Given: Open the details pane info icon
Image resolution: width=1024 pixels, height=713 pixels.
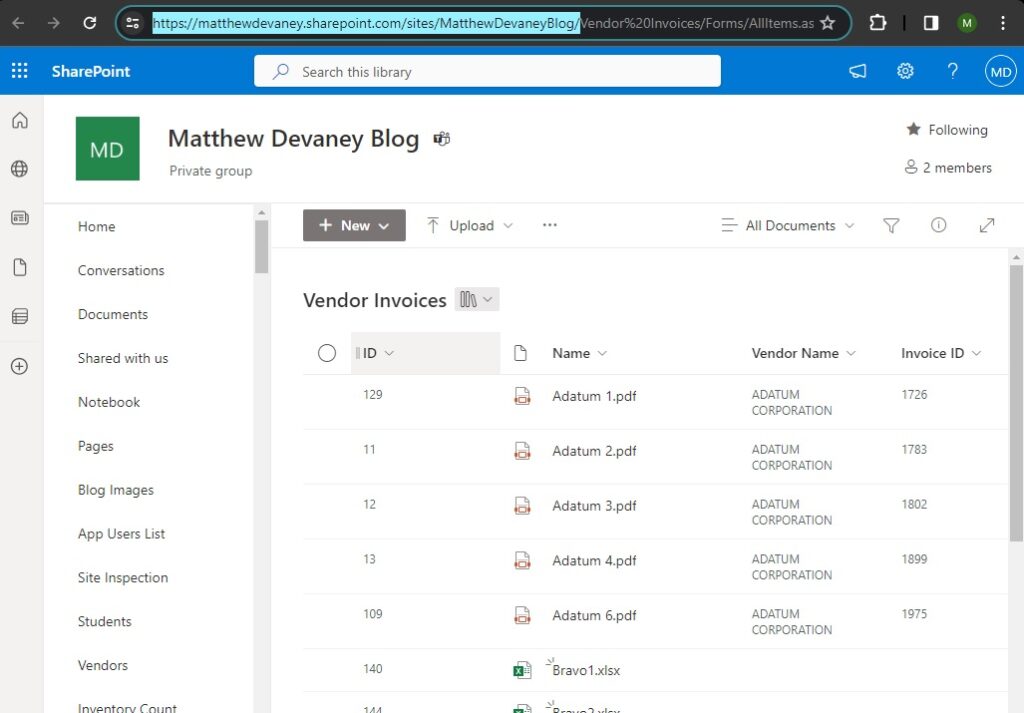Looking at the screenshot, I should point(938,225).
